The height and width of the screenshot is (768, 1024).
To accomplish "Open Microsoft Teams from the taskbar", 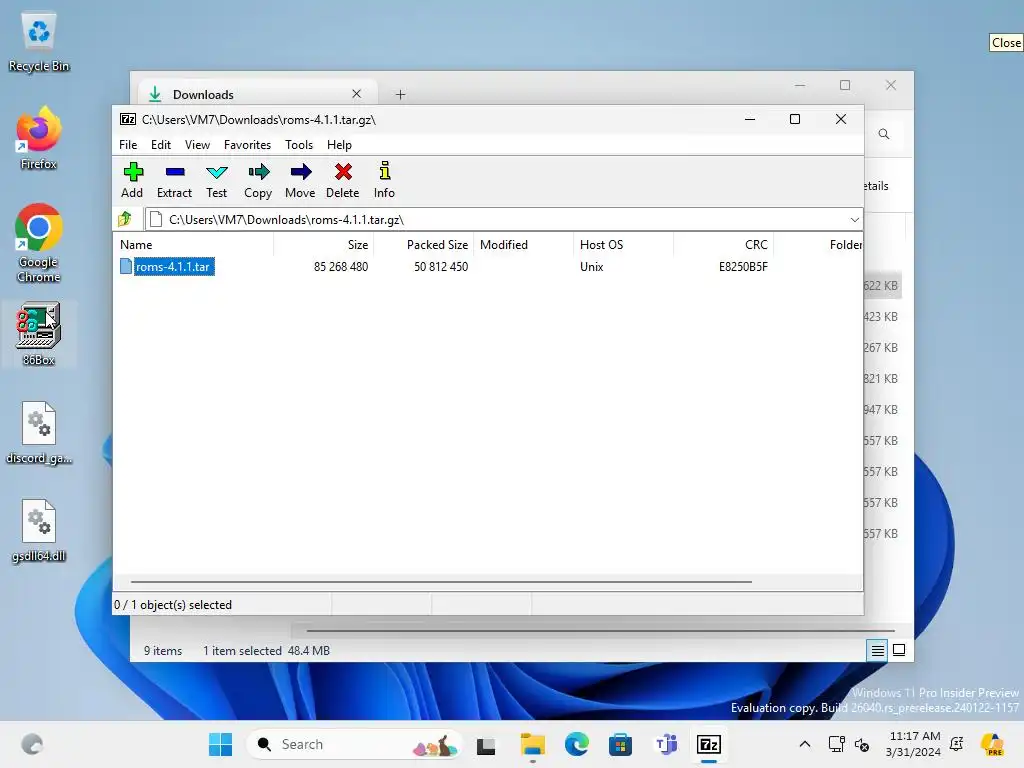I will [665, 744].
